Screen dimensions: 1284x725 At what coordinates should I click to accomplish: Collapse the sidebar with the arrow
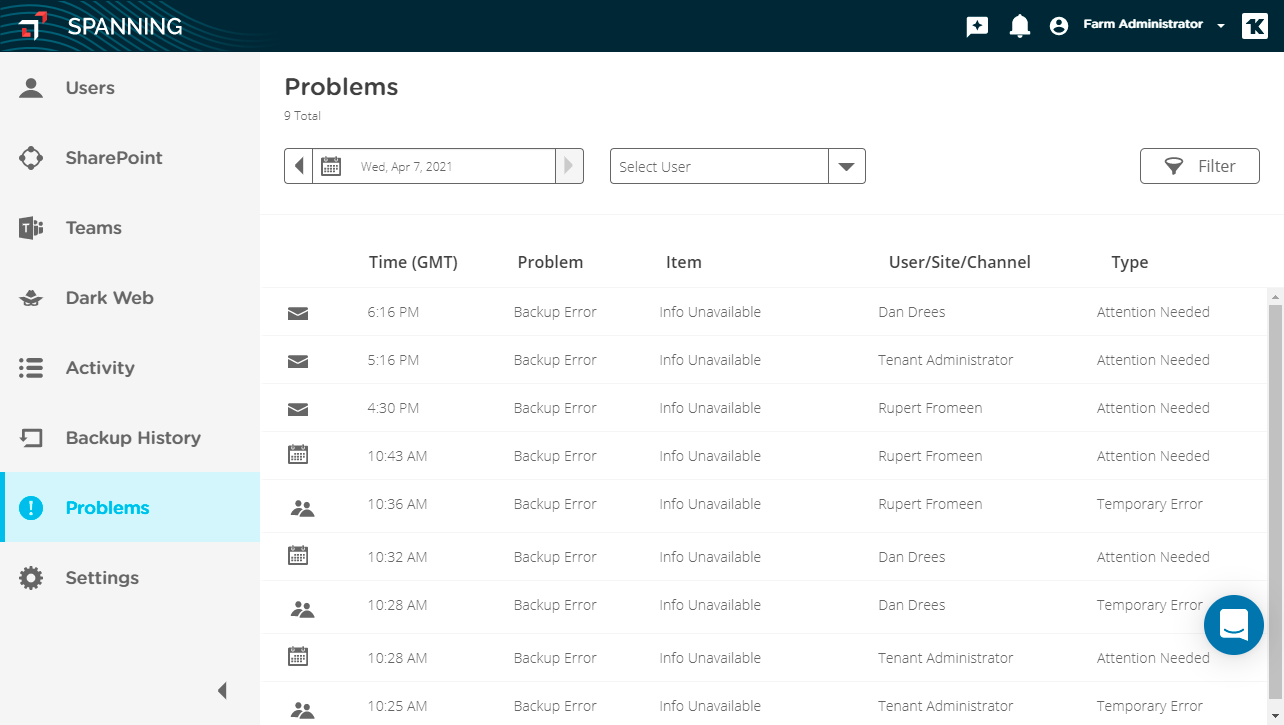222,690
